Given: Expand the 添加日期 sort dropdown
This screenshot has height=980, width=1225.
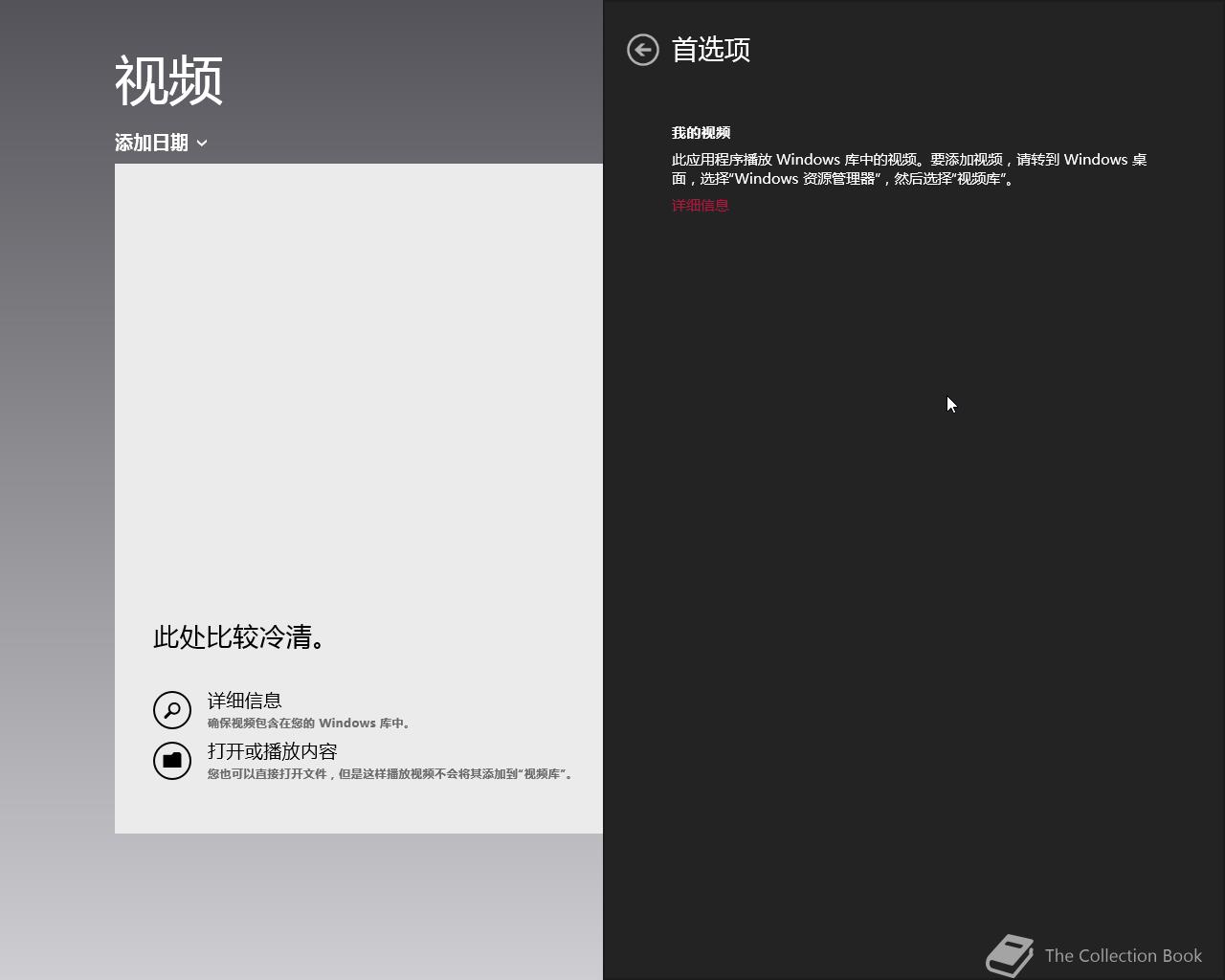Looking at the screenshot, I should point(161,143).
